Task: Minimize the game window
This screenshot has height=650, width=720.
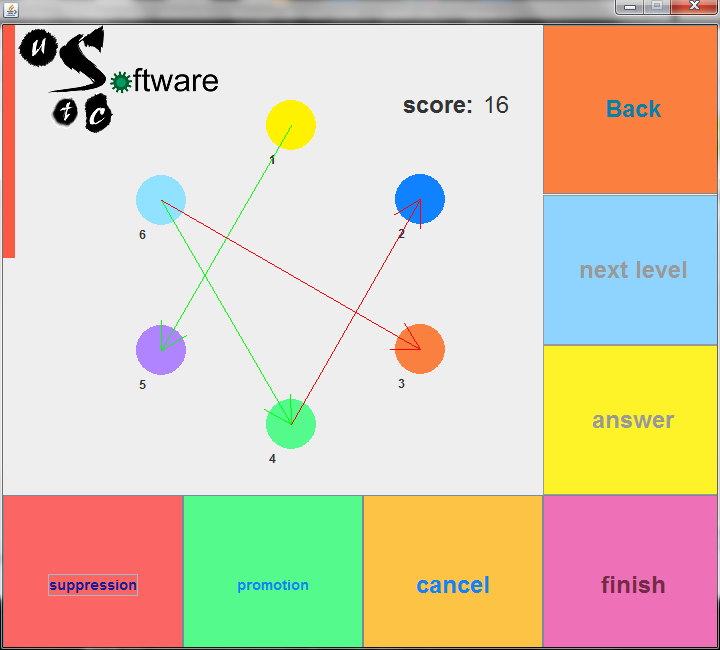Action: click(630, 7)
